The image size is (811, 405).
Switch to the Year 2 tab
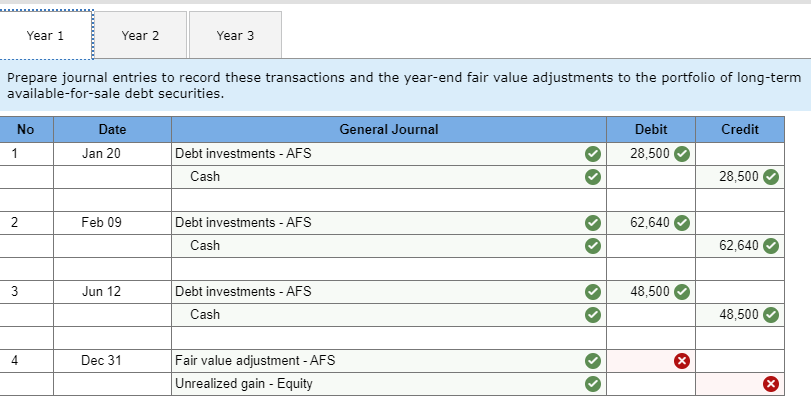pyautogui.click(x=140, y=35)
